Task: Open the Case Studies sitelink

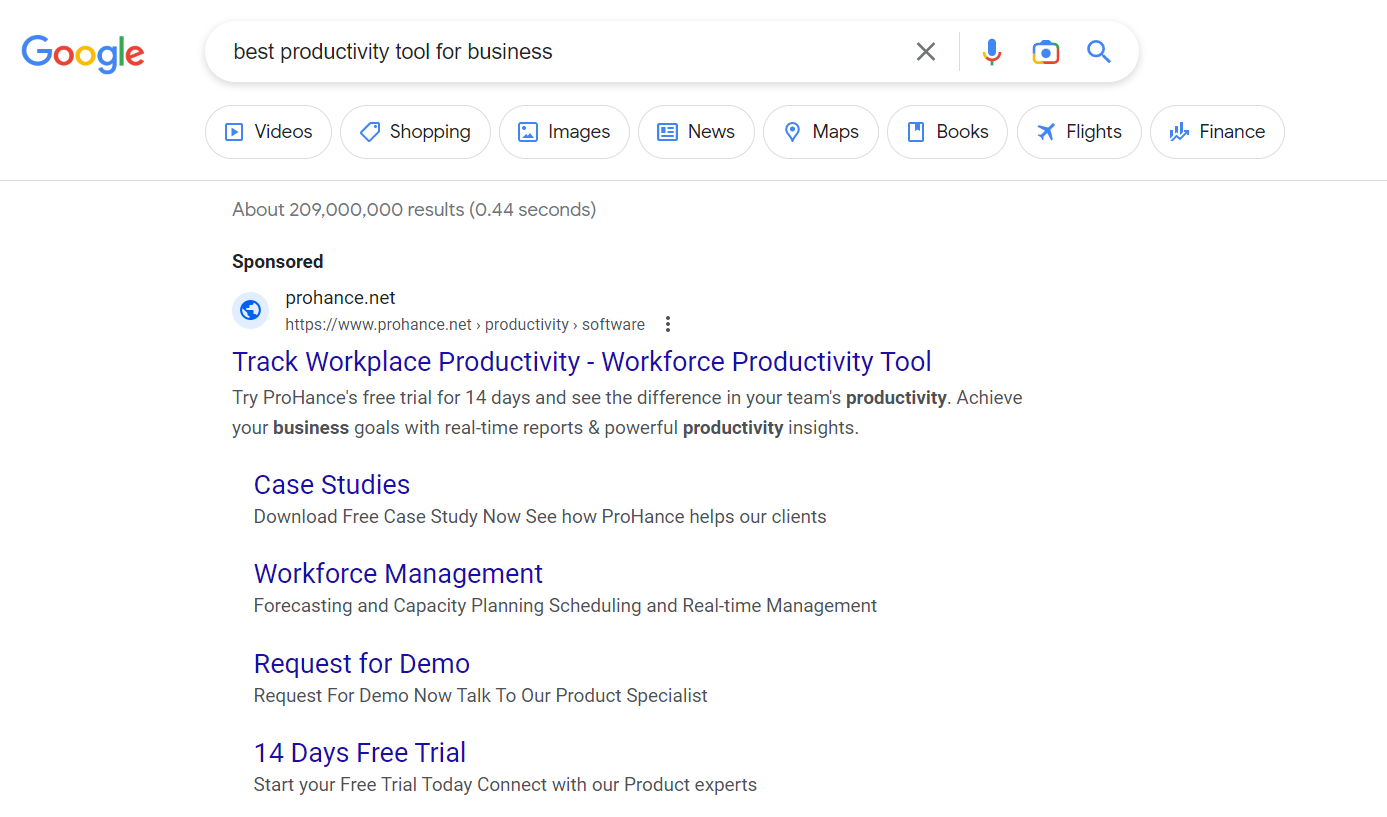Action: coord(332,485)
